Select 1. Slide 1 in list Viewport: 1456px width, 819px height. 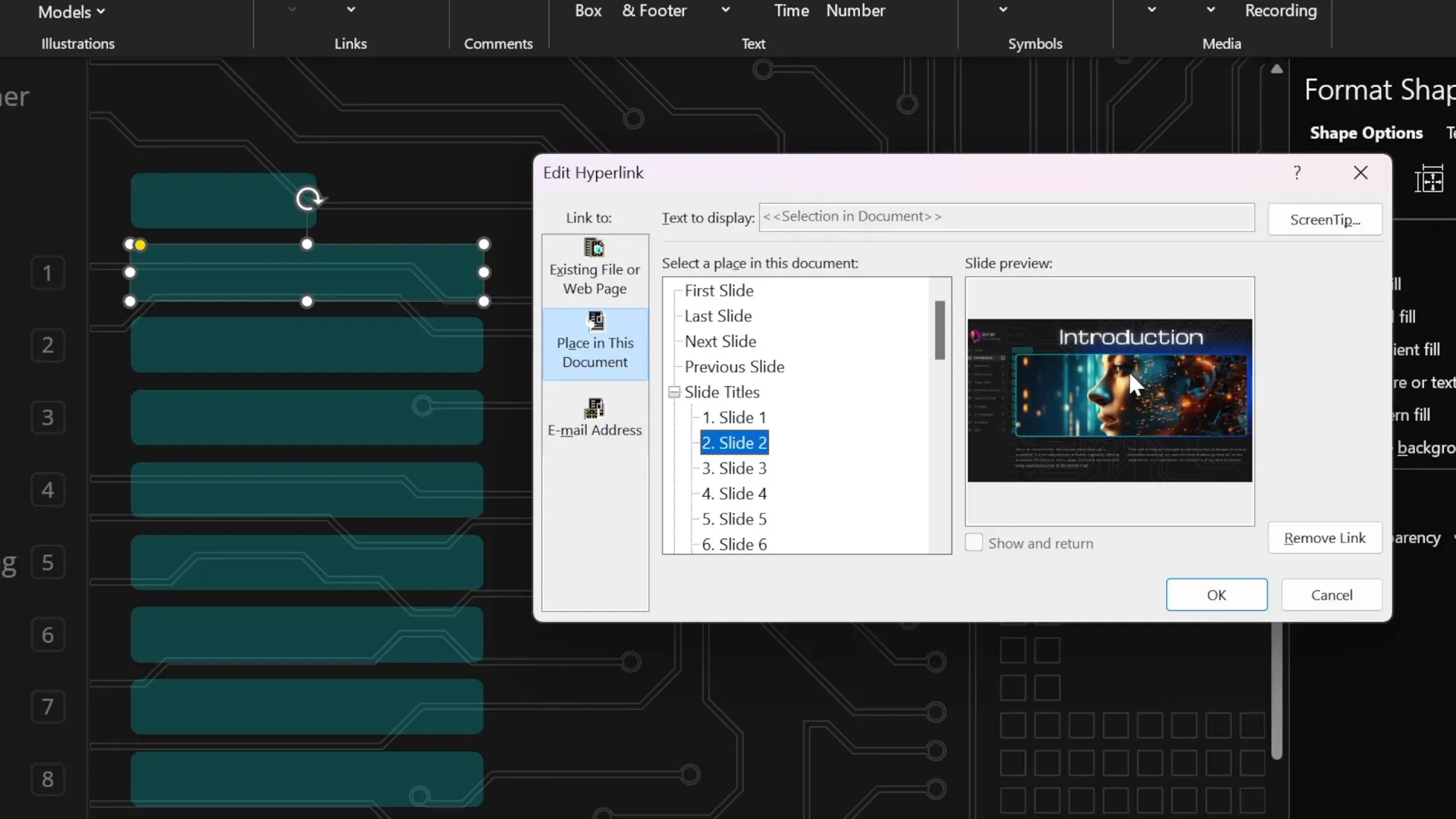[734, 417]
